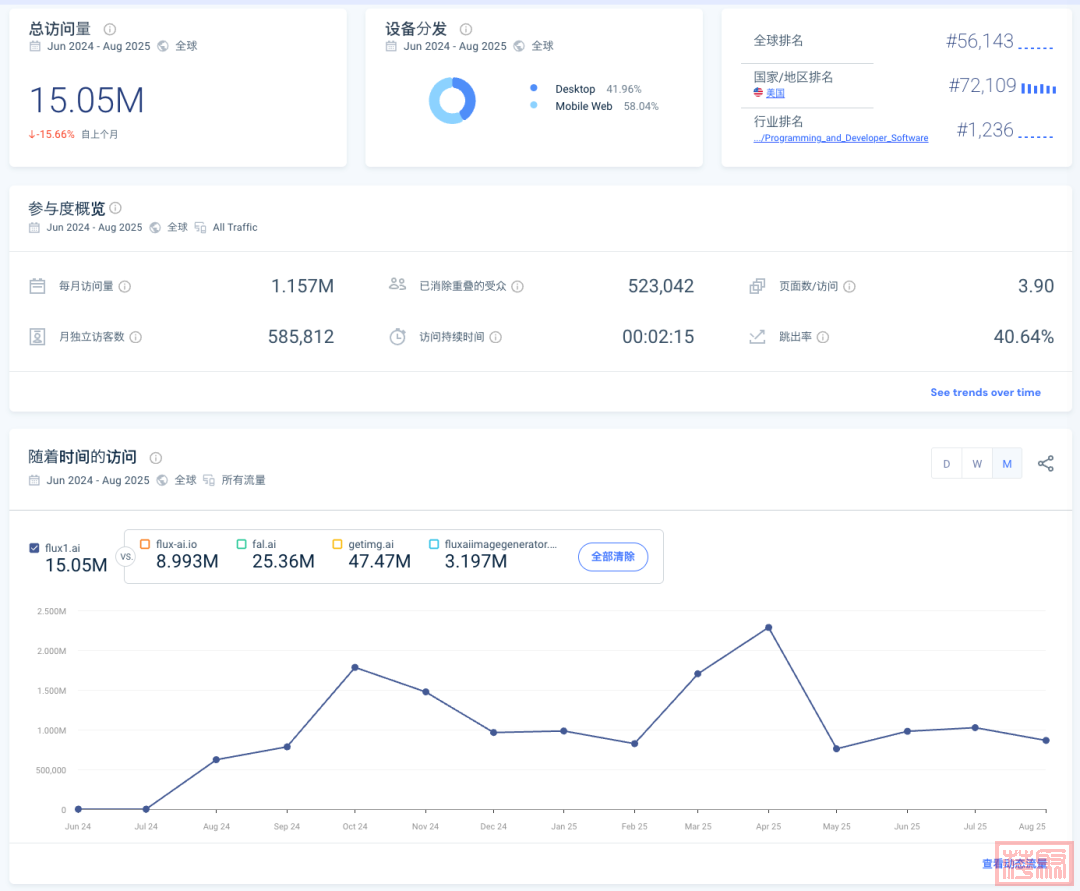Open Programming_and_Developer_Software category link
This screenshot has width=1080, height=891.
840,138
